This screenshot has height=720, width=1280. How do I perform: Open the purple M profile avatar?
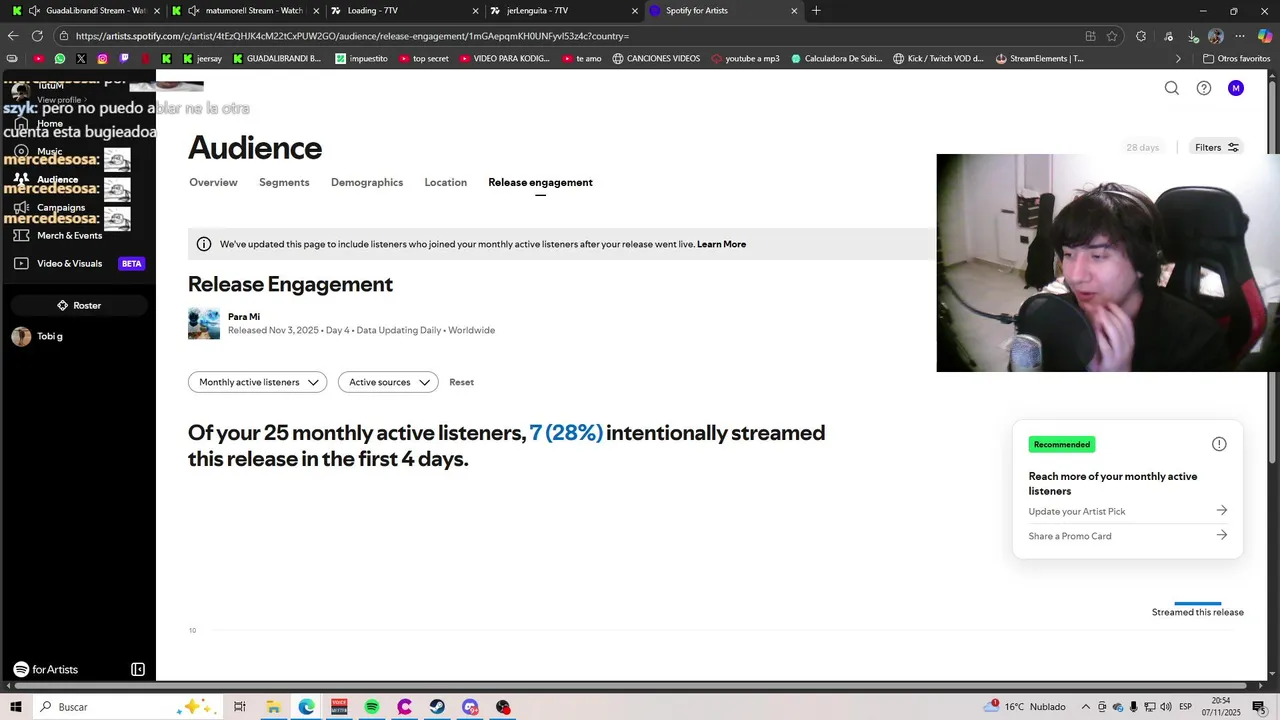(1236, 88)
